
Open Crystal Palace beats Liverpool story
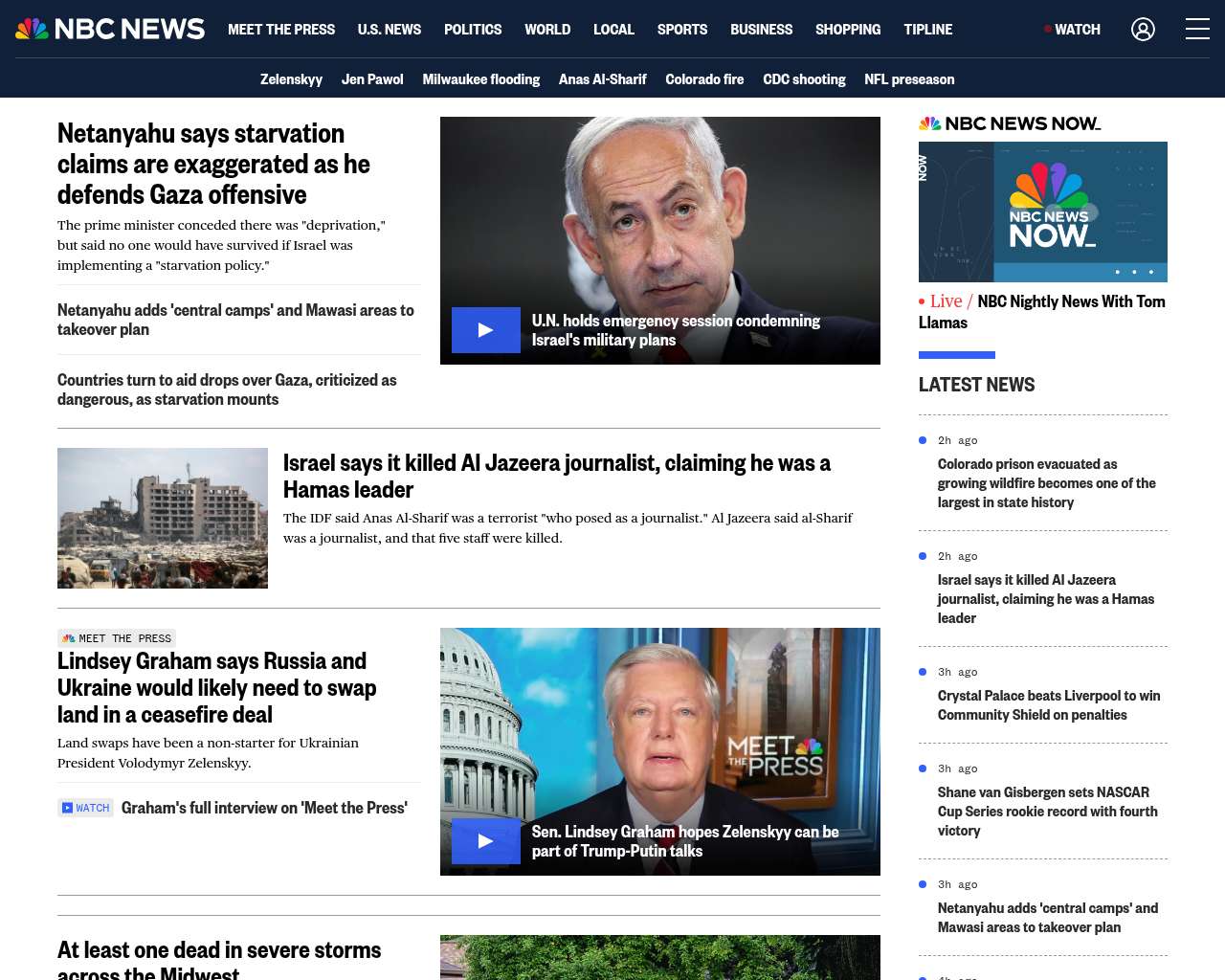(1049, 705)
